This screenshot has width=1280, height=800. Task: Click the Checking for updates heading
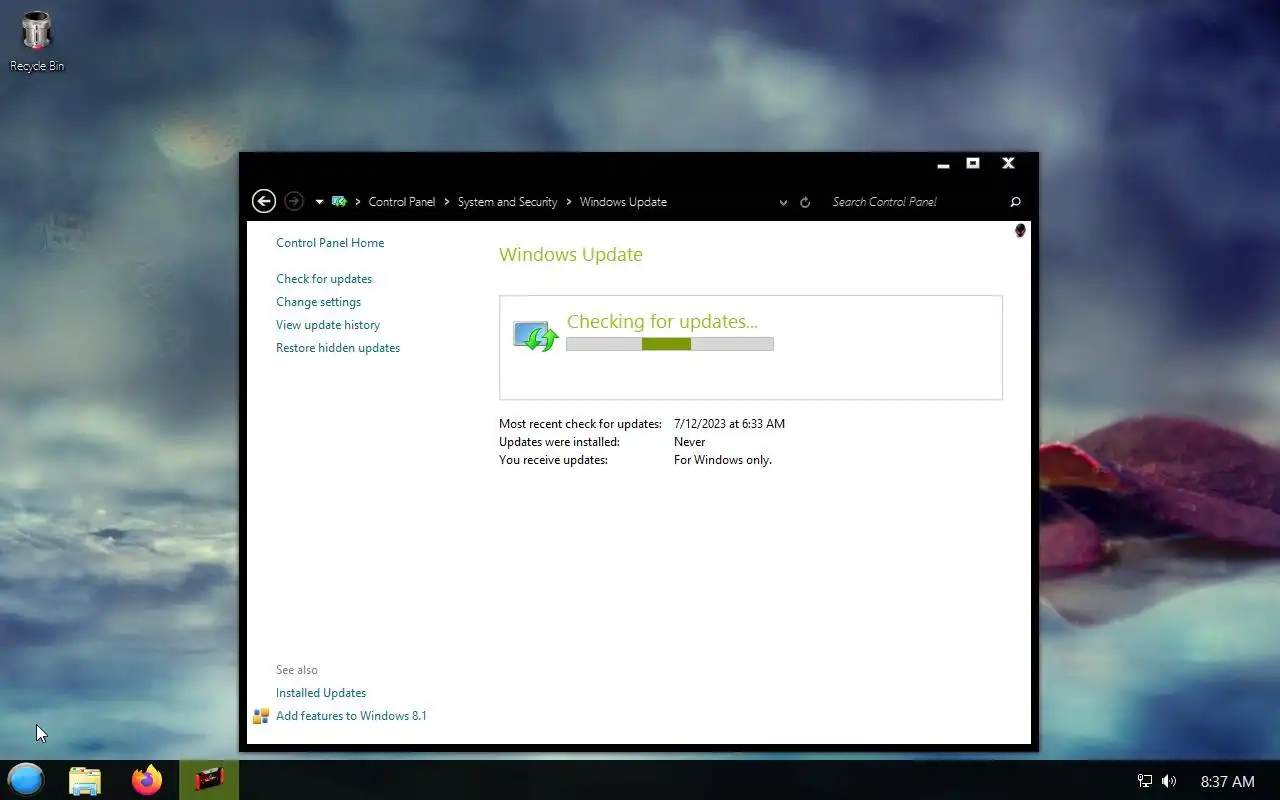(x=662, y=321)
